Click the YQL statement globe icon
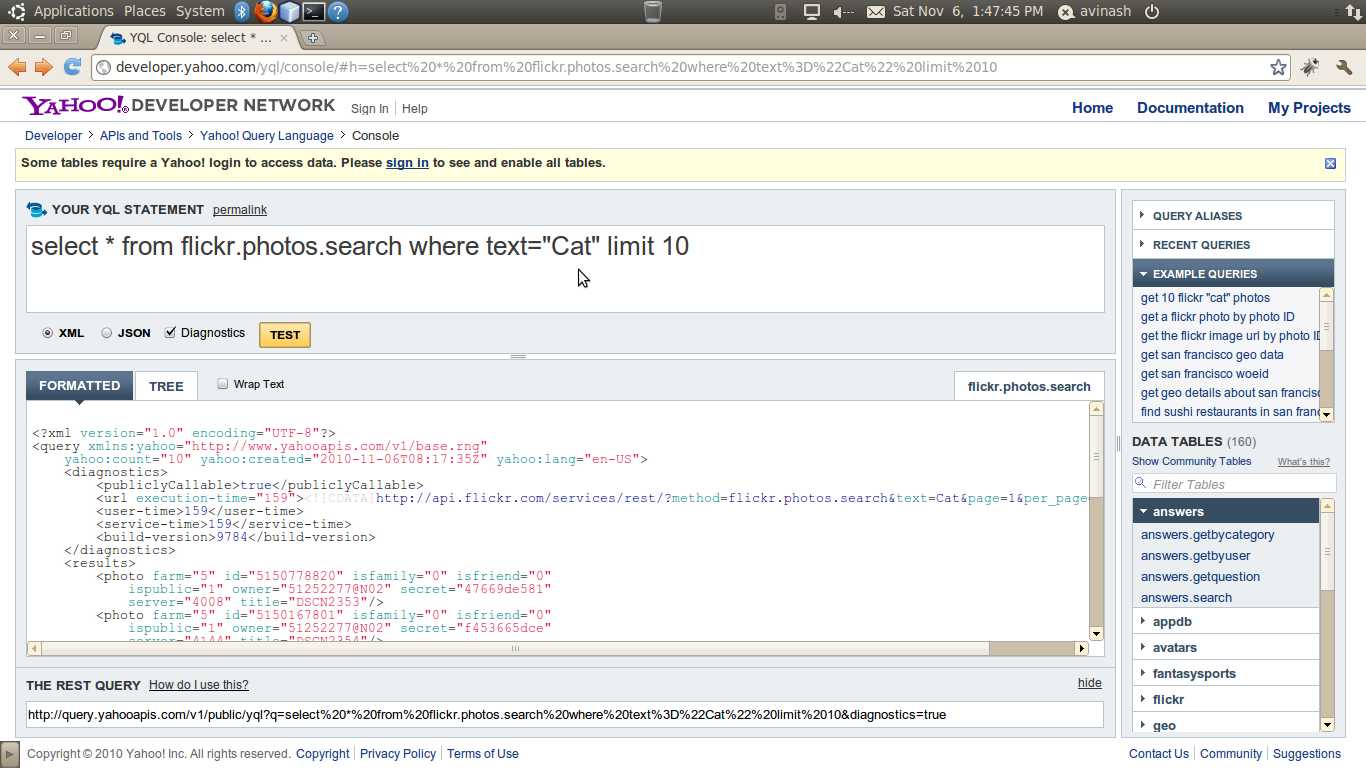The width and height of the screenshot is (1366, 768). coord(37,210)
